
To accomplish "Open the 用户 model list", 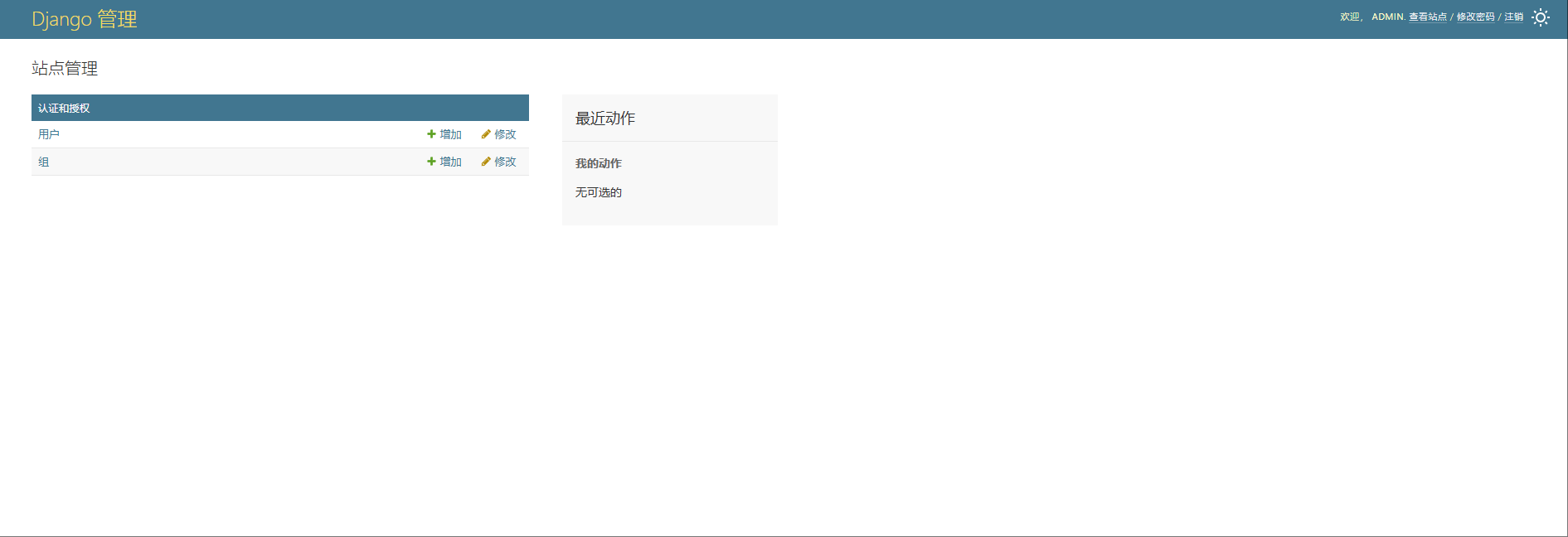I will 49,134.
